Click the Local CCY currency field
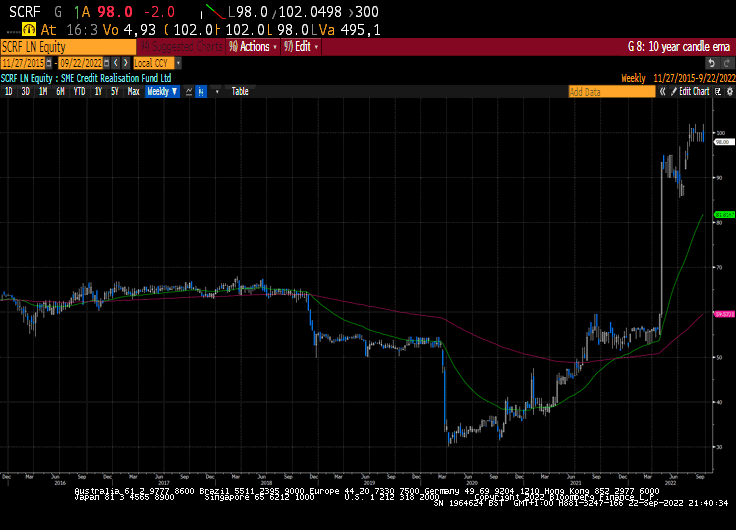The height and width of the screenshot is (530, 736). (x=153, y=63)
